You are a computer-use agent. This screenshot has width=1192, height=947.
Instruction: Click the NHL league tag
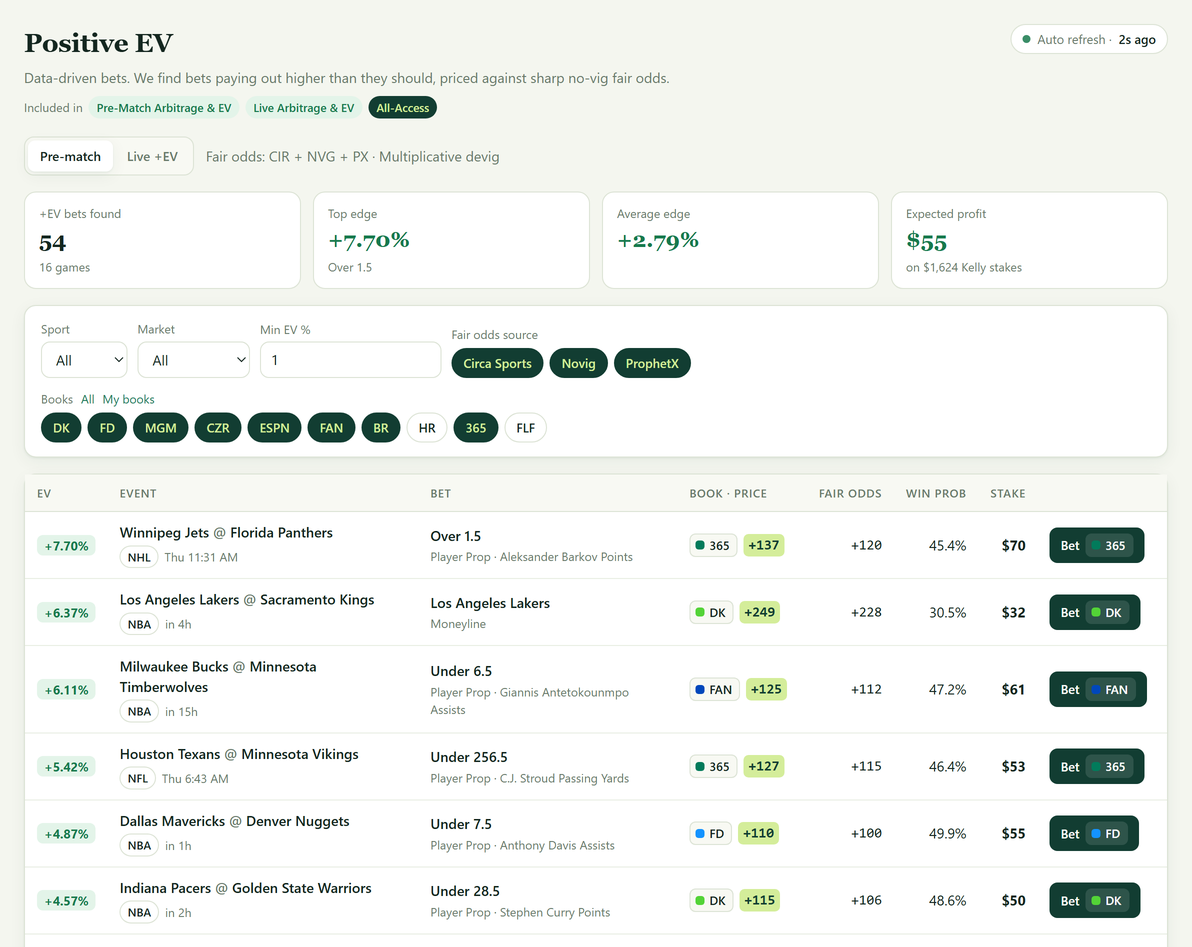(139, 557)
